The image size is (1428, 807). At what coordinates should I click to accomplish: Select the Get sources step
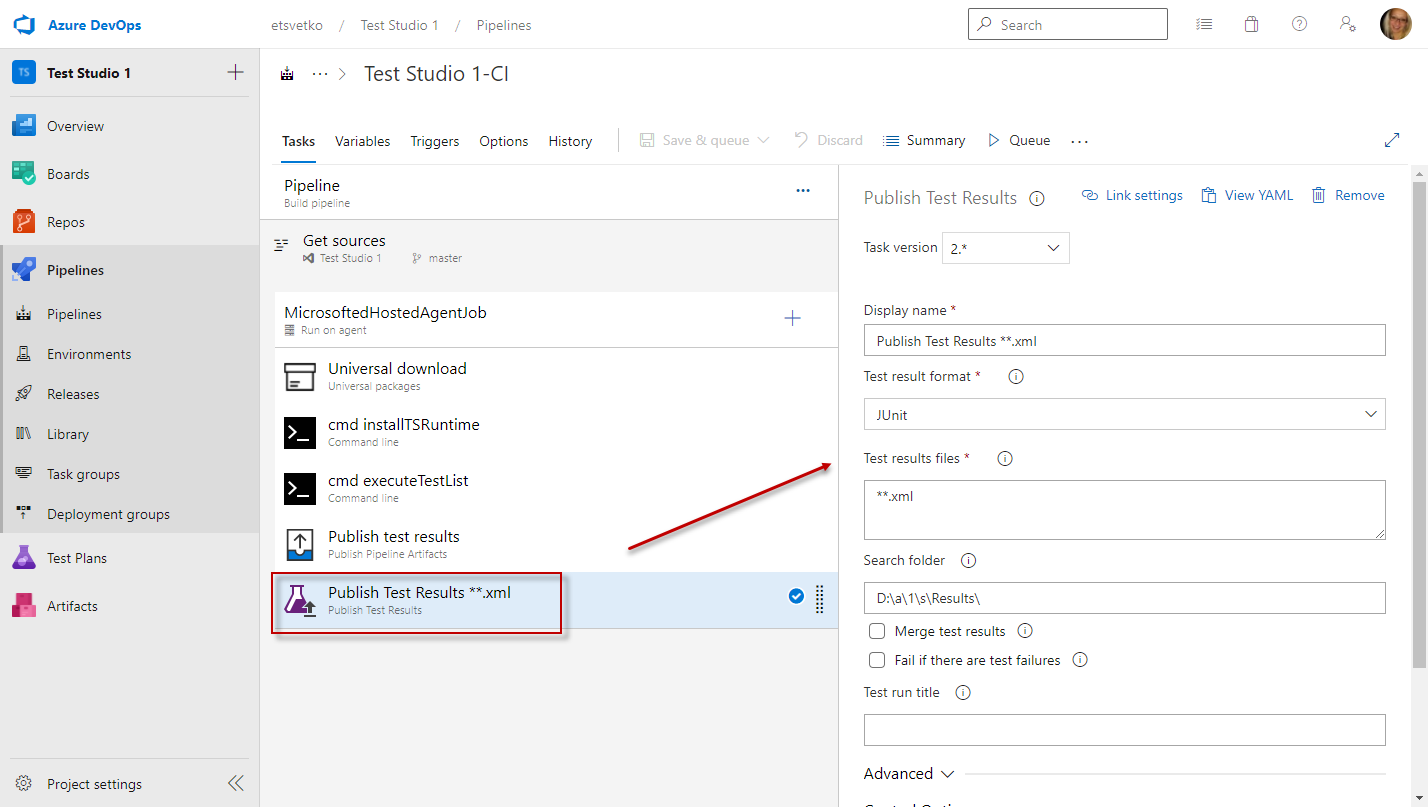click(x=549, y=248)
